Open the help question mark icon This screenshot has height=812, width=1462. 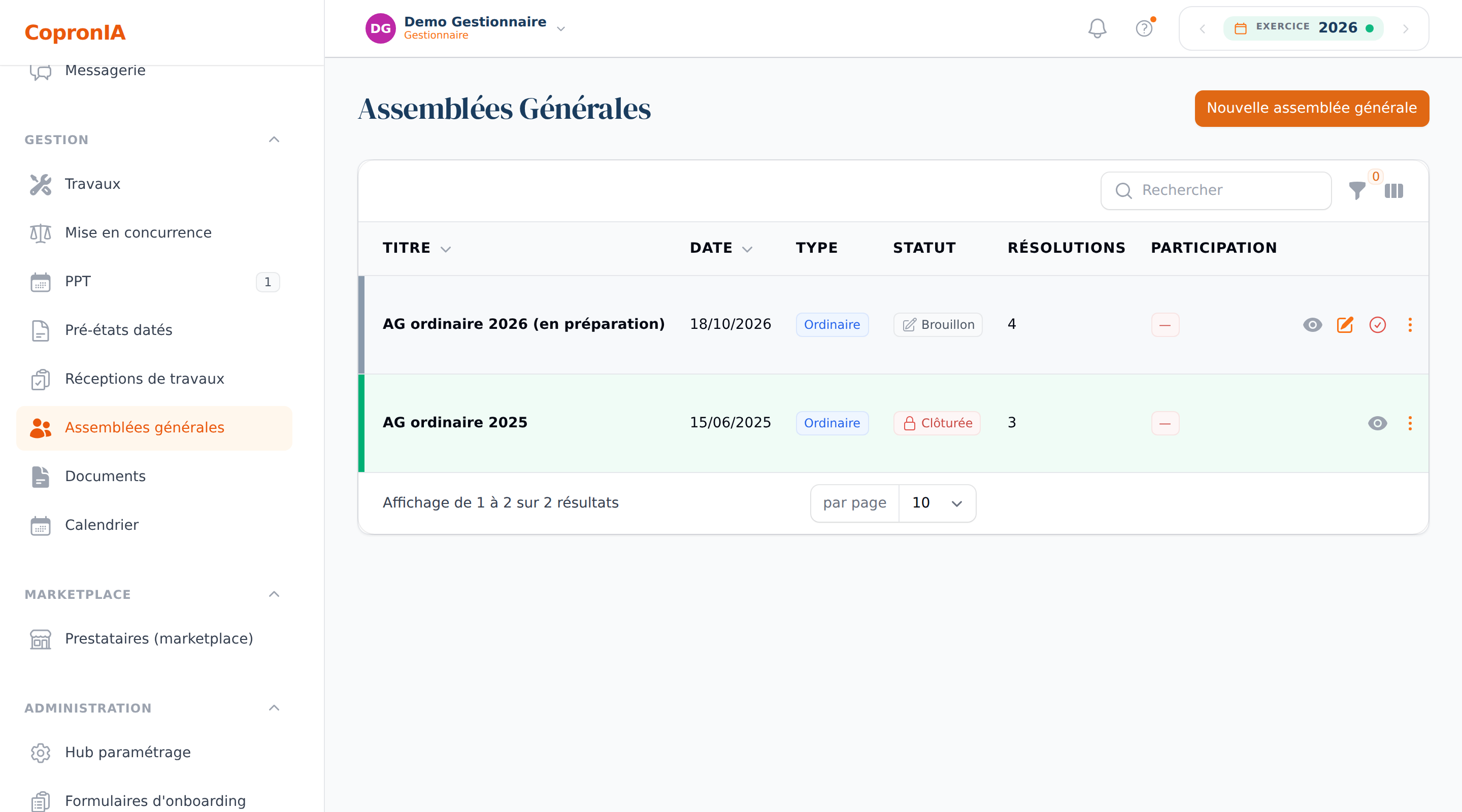1144,28
